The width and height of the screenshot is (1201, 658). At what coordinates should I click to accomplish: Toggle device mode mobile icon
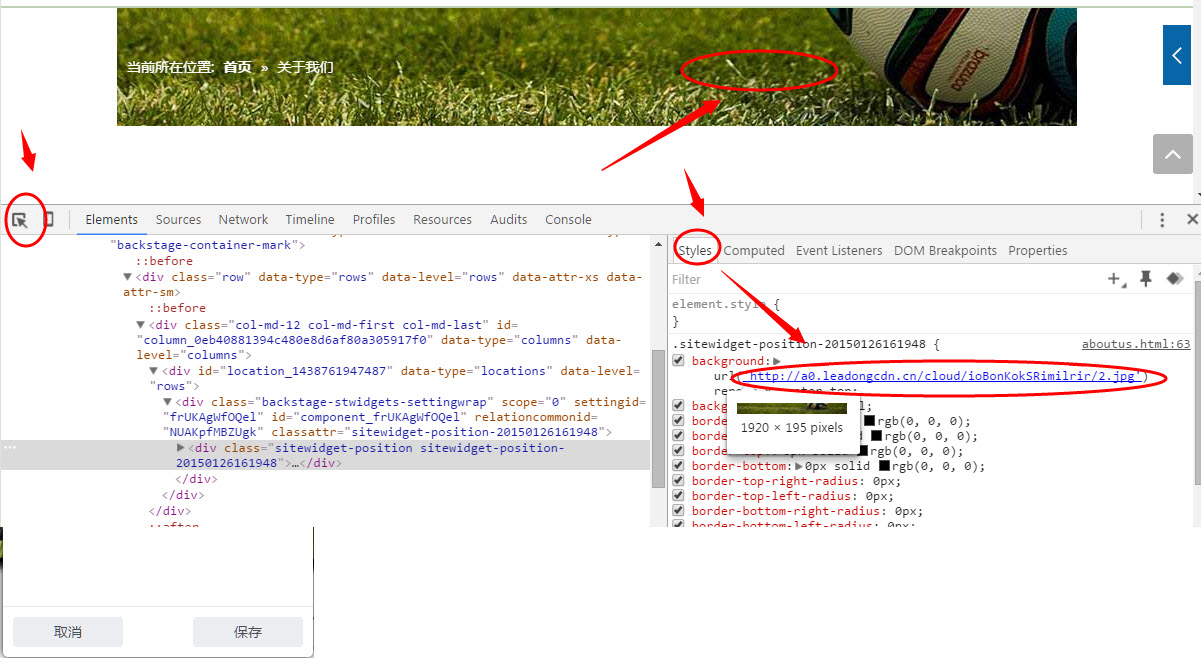pyautogui.click(x=47, y=220)
